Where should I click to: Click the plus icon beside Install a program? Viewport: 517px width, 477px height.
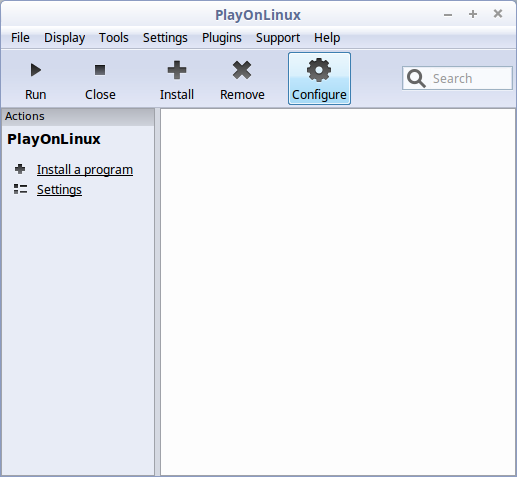pos(20,169)
